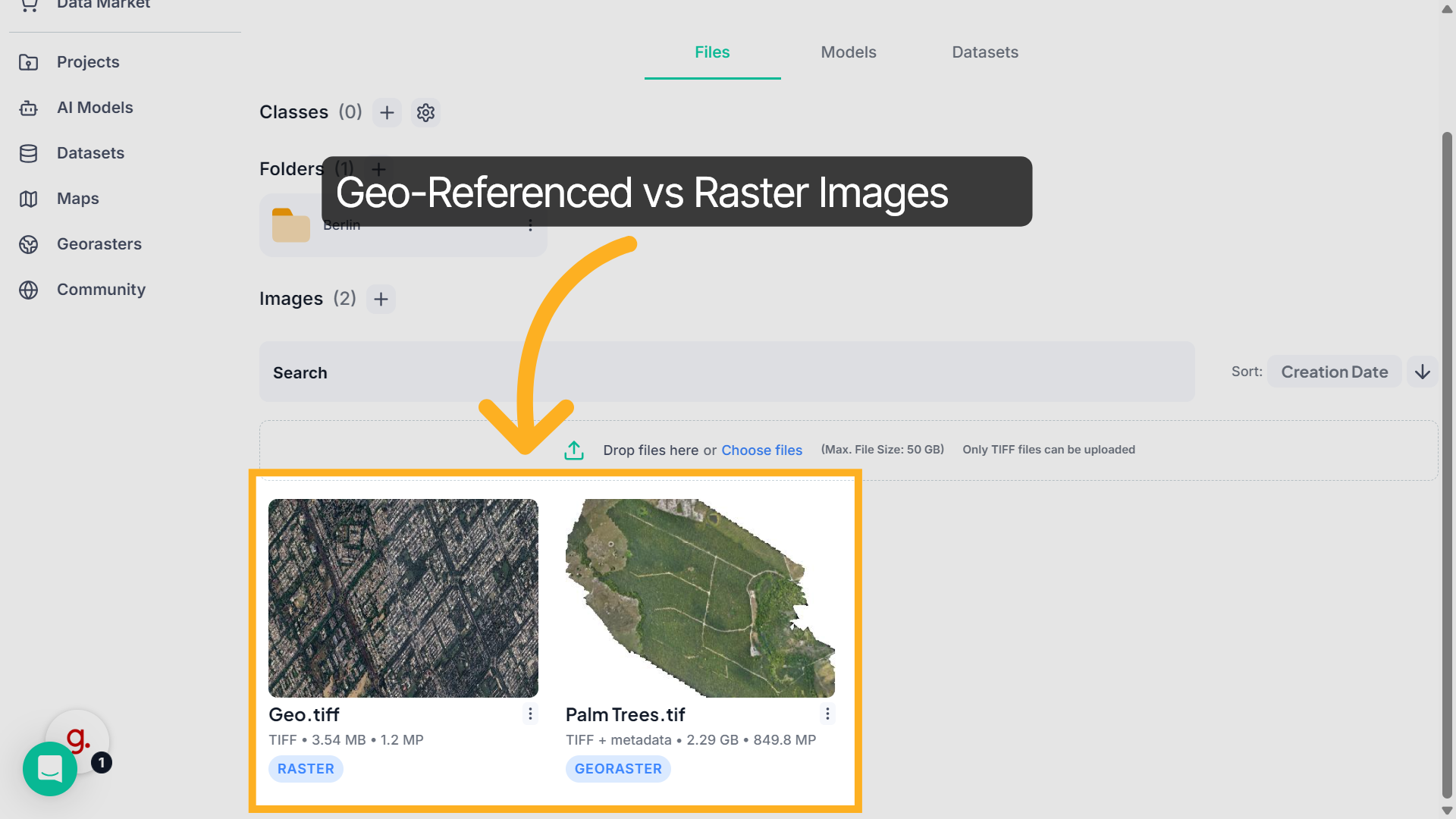This screenshot has width=1456, height=819.
Task: Click the Community globe icon
Action: (29, 290)
